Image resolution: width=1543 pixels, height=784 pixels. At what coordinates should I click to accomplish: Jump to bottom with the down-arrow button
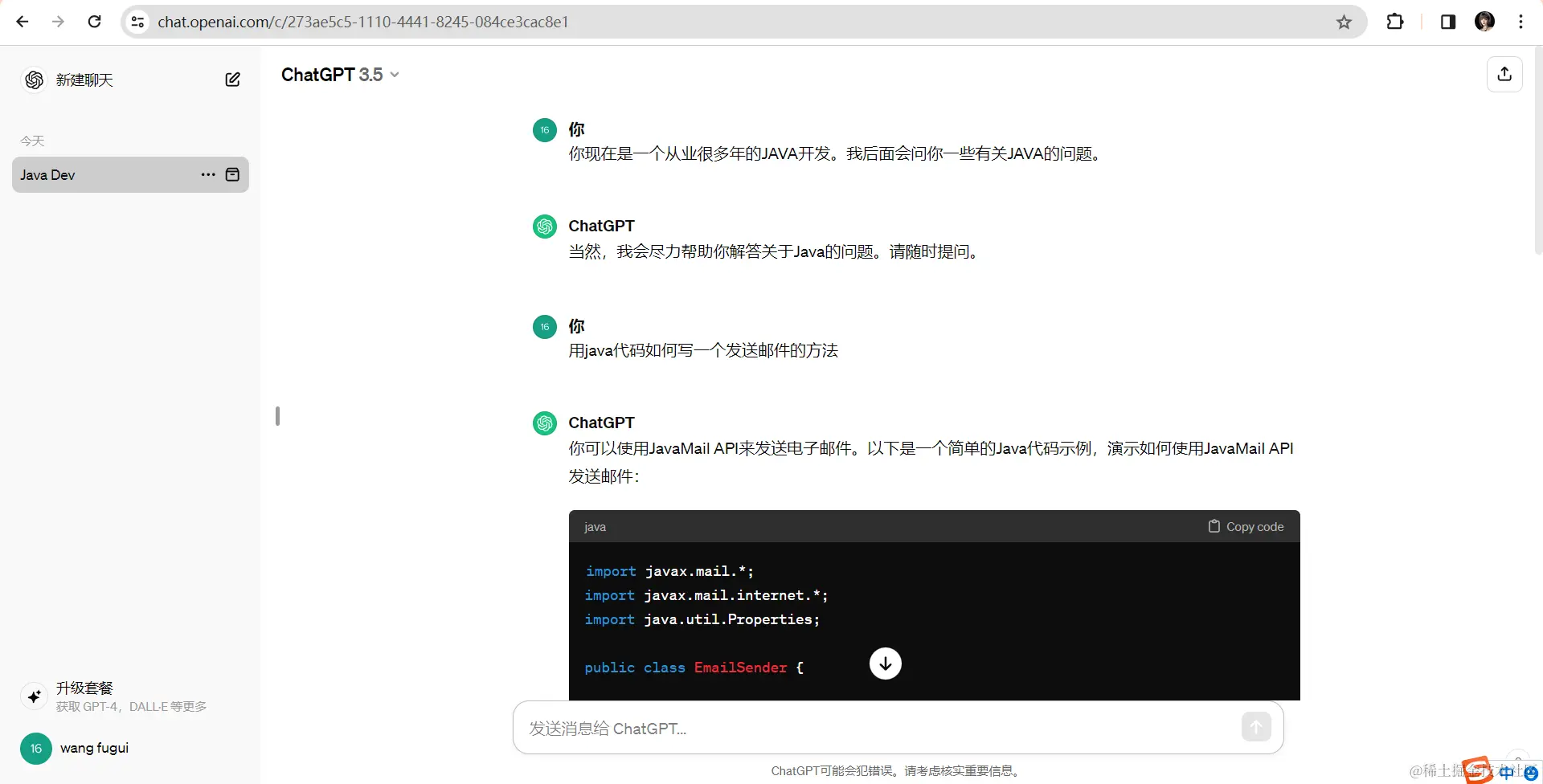coord(885,664)
